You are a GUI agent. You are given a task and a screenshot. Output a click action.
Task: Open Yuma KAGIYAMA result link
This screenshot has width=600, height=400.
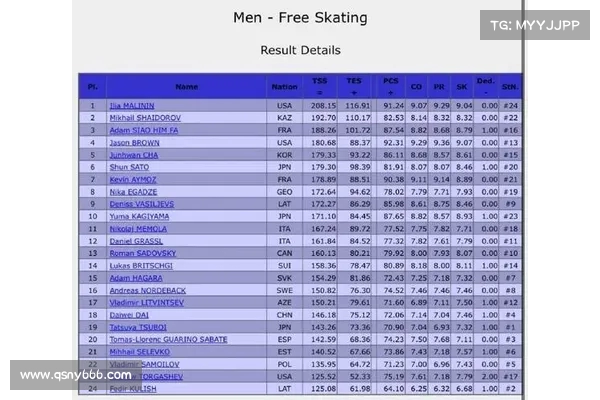click(x=139, y=216)
